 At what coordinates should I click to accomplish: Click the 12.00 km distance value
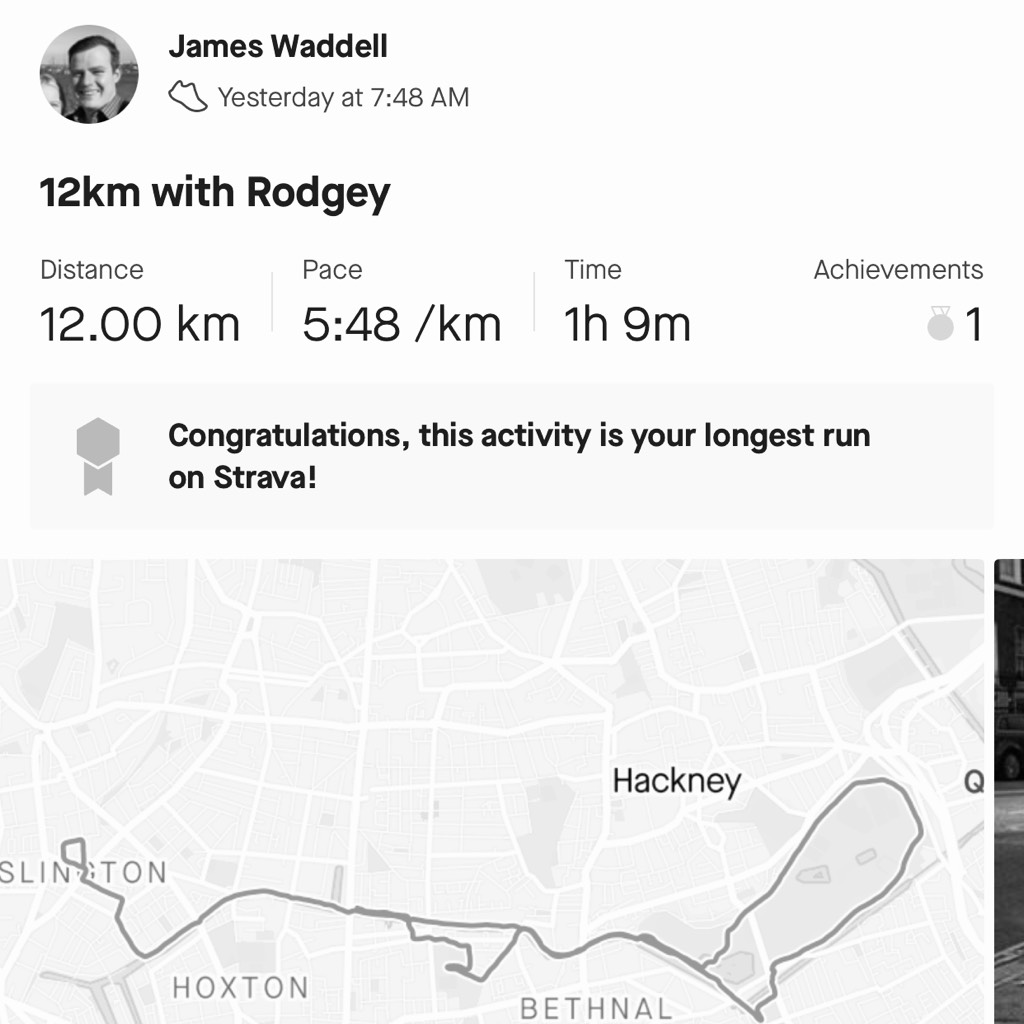click(140, 325)
